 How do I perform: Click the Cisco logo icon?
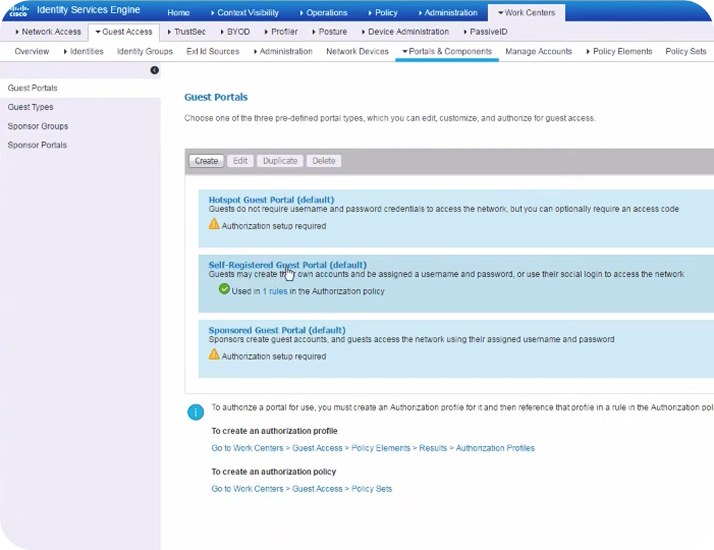pyautogui.click(x=19, y=10)
